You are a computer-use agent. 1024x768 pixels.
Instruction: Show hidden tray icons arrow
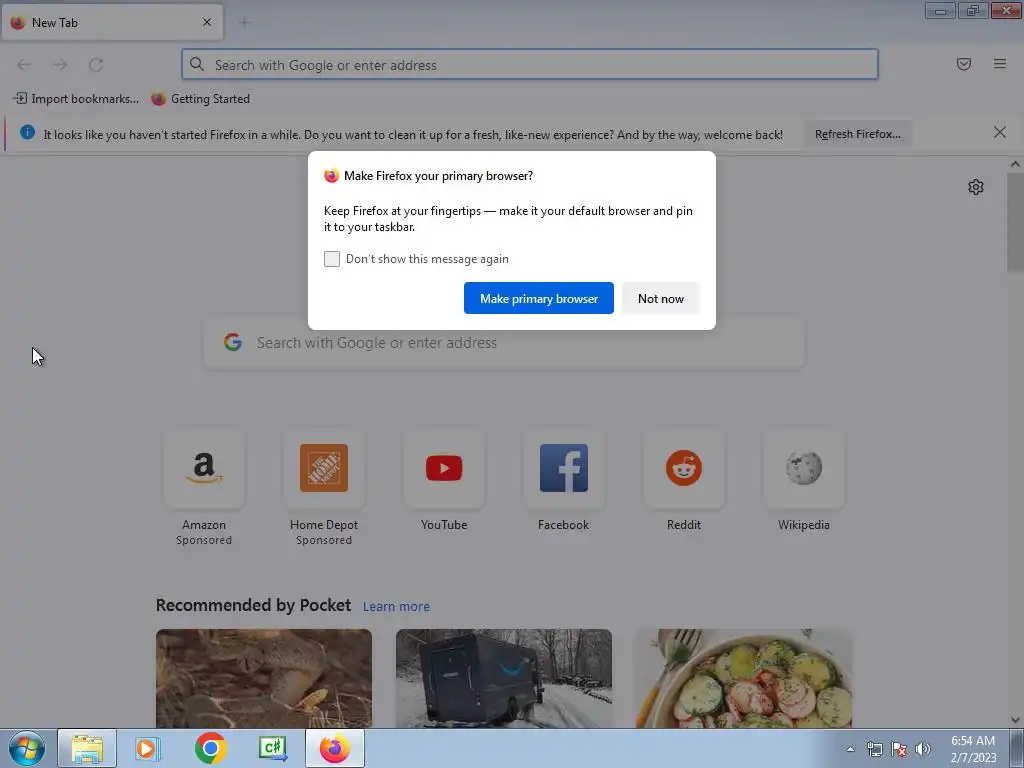850,749
